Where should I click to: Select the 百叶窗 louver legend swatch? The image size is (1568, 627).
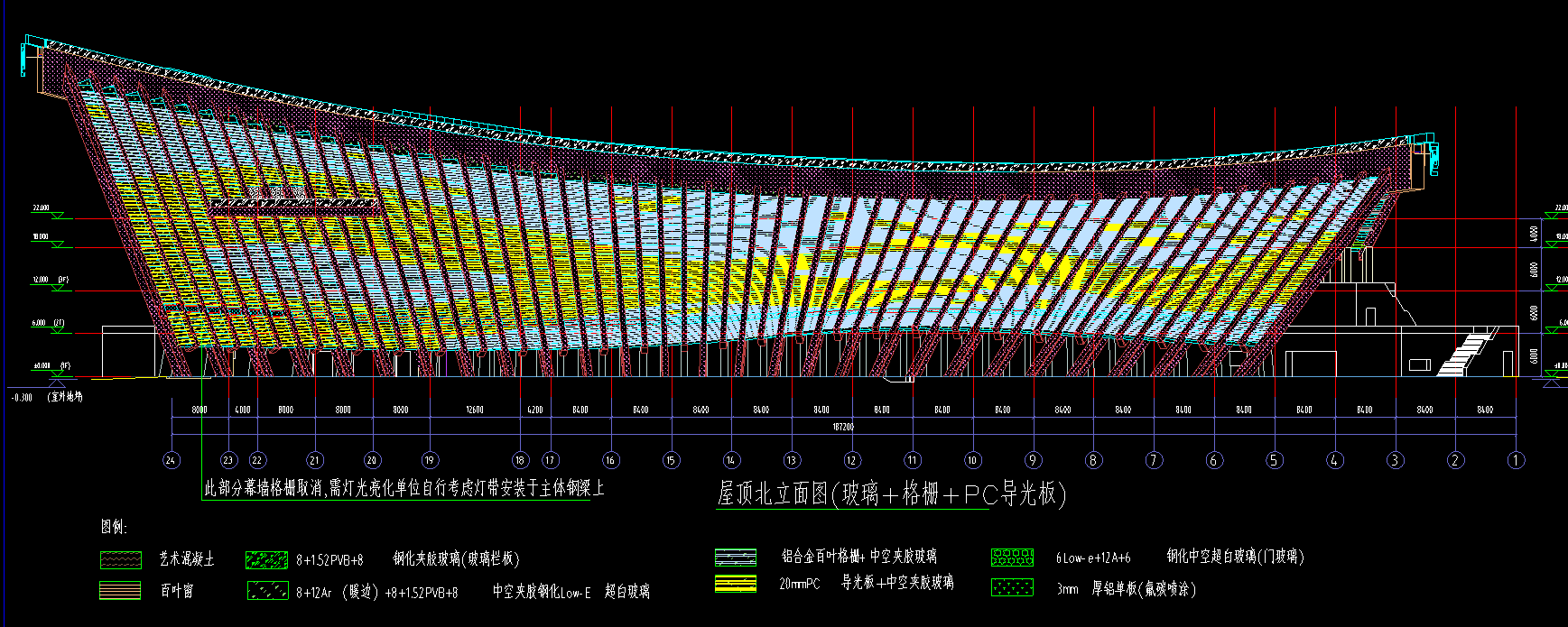(120, 591)
